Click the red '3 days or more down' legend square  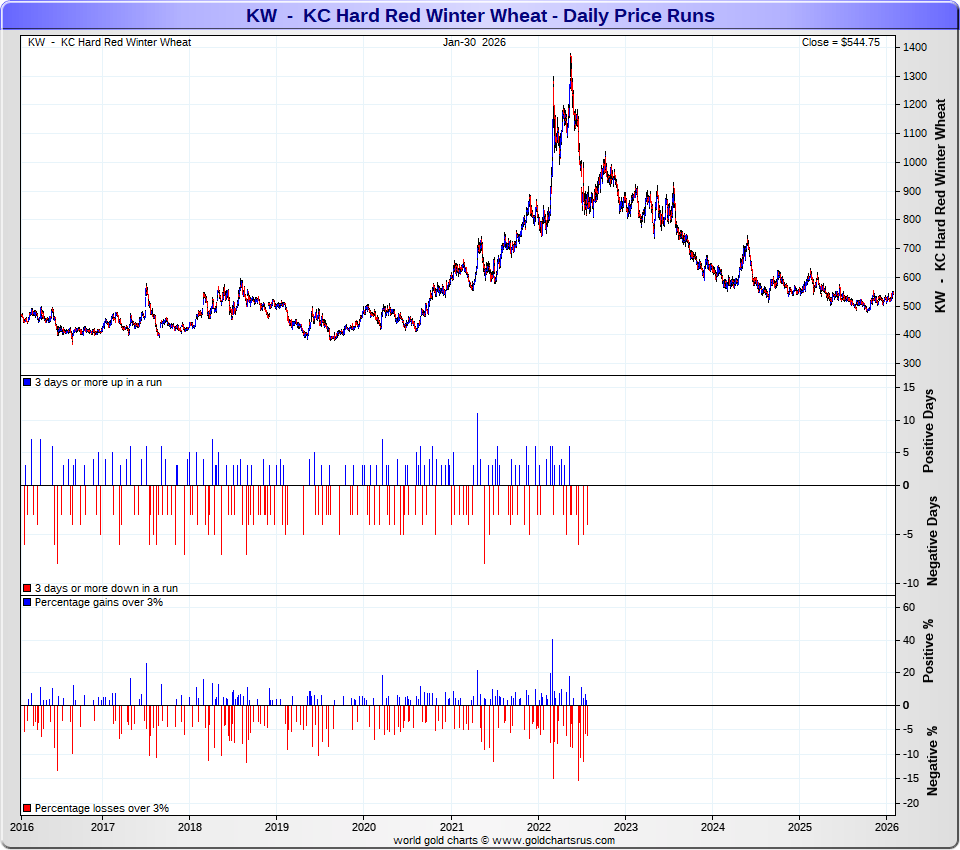pos(27,589)
